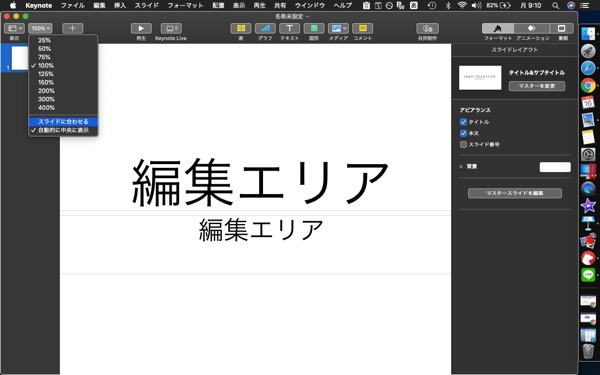
Task: Click the smaller 編集エリア subtitle text
Action: point(261,229)
